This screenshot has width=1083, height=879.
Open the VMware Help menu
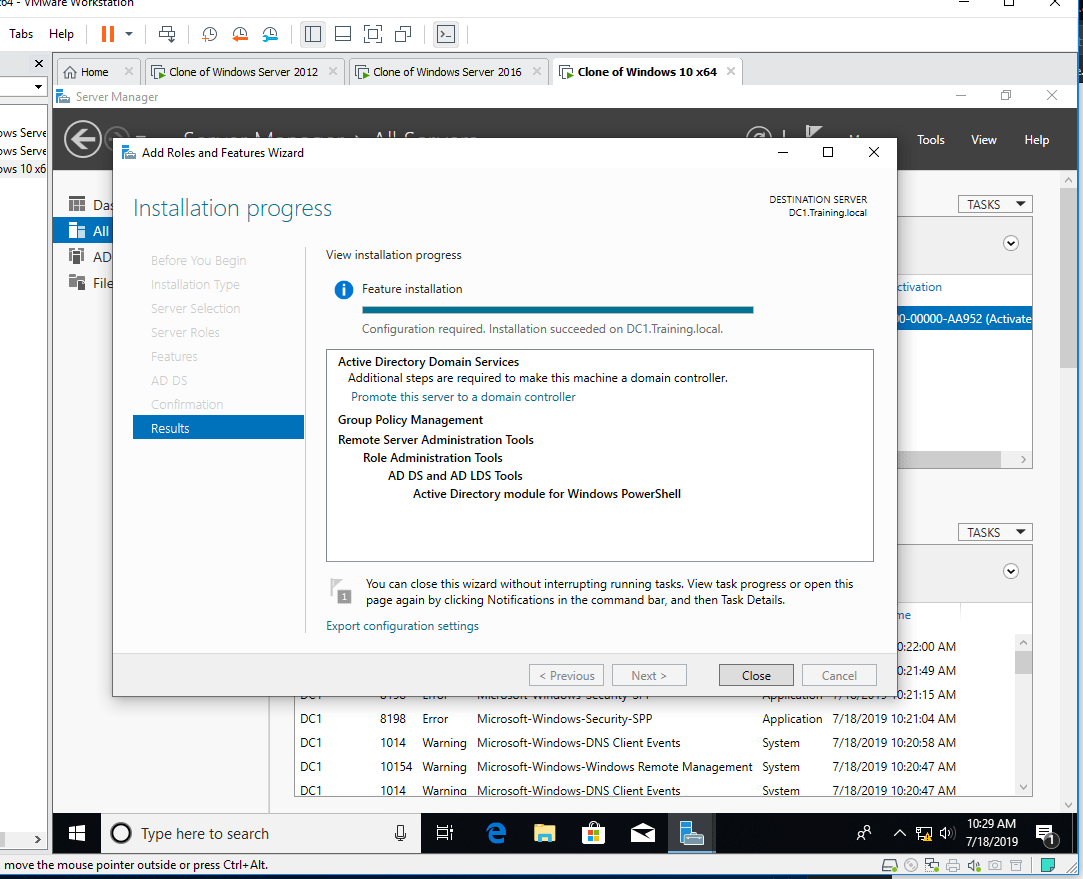click(61, 34)
